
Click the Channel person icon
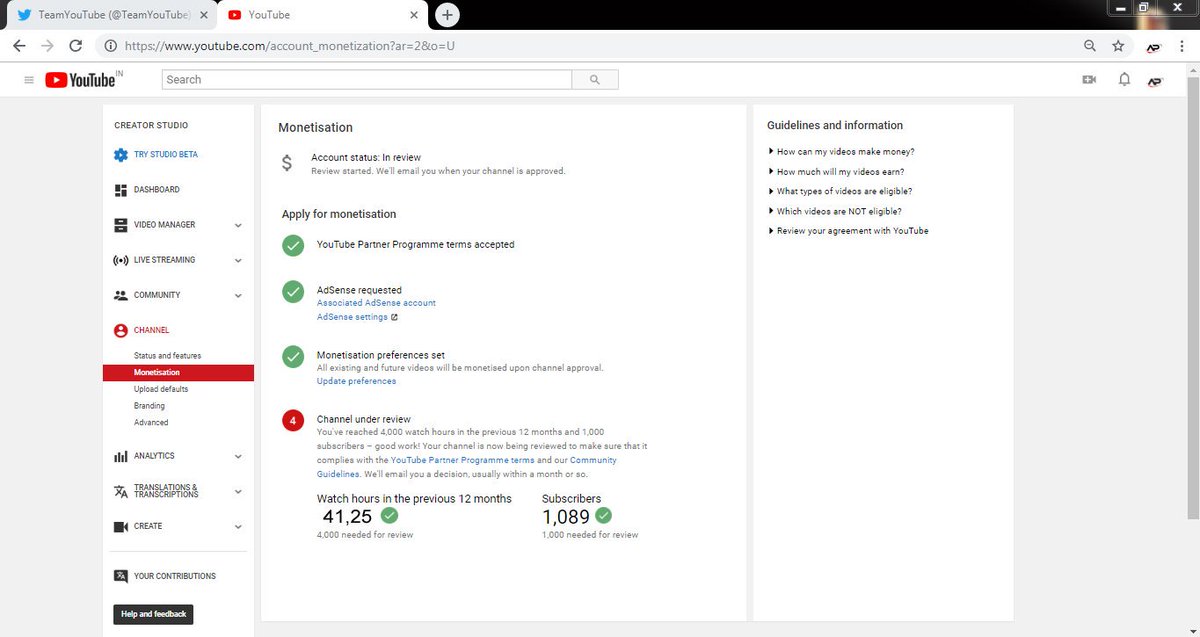click(121, 330)
